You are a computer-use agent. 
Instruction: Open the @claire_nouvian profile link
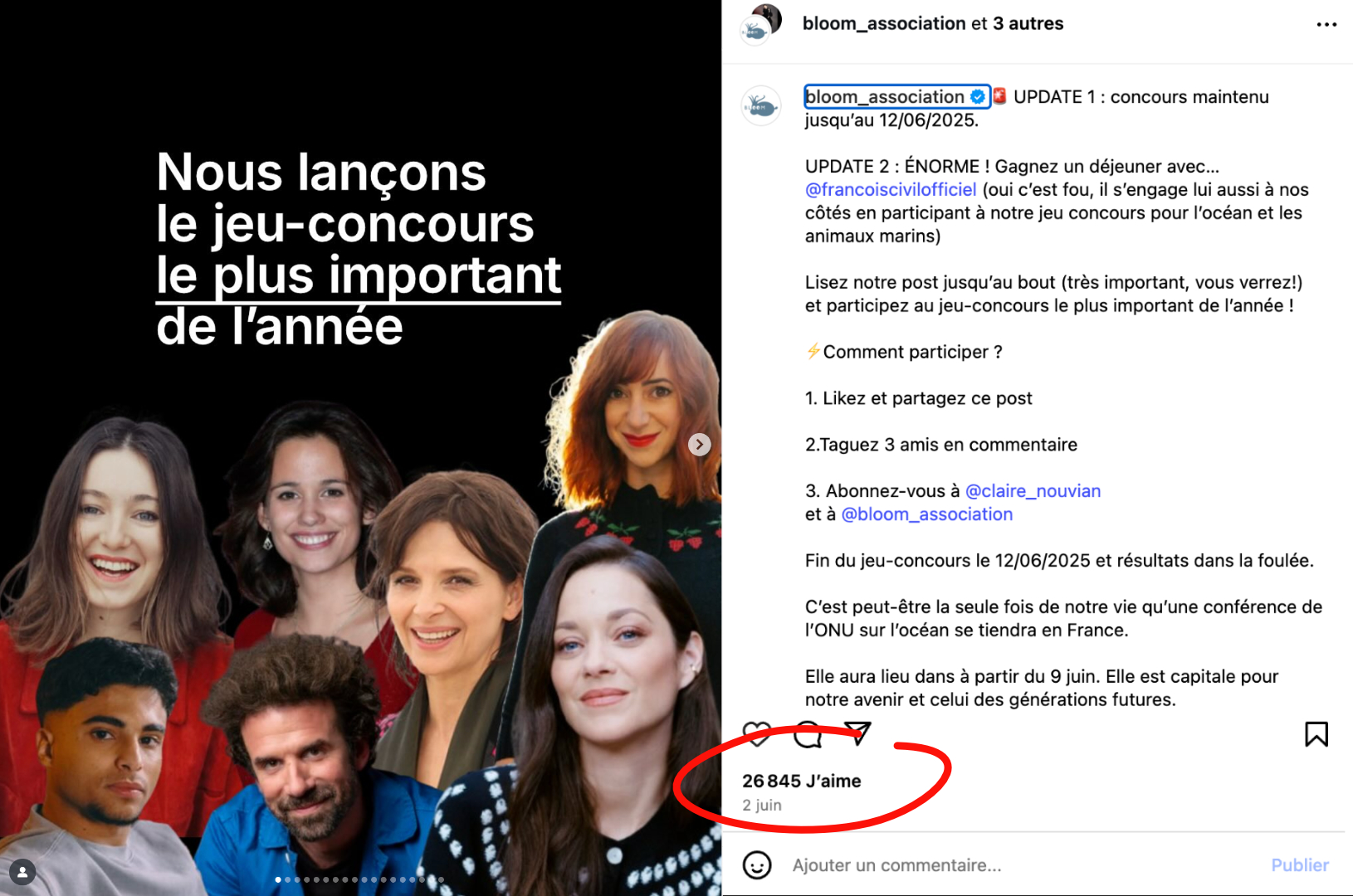(1033, 491)
